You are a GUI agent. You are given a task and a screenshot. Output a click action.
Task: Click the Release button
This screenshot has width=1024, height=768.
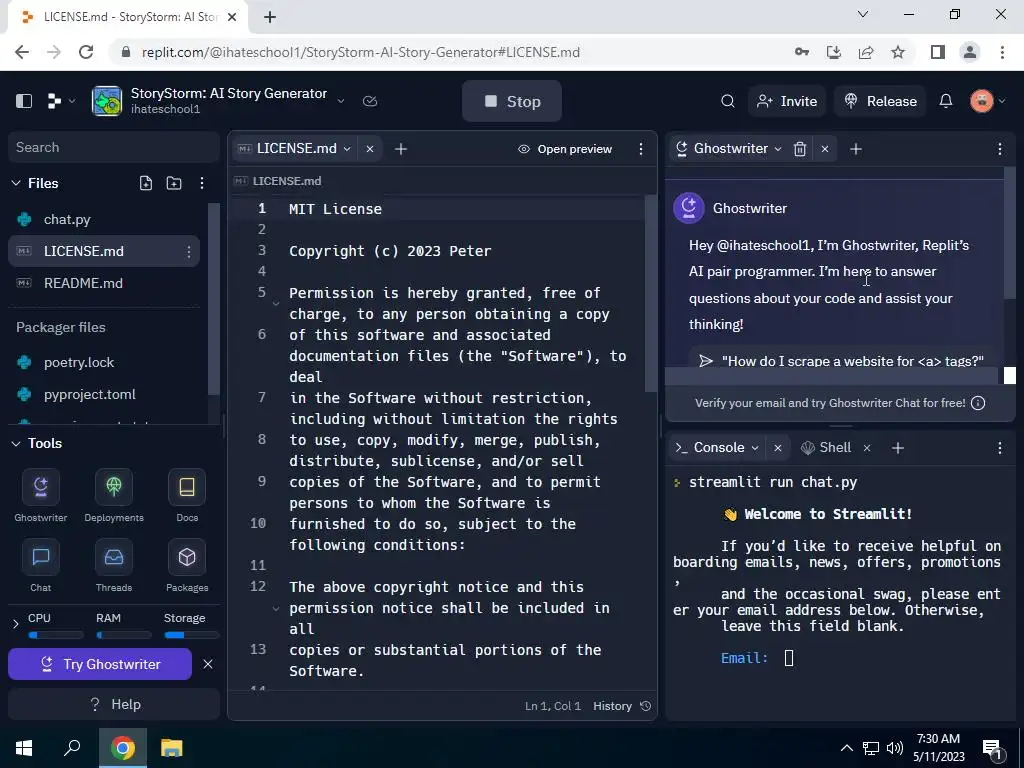(x=880, y=101)
